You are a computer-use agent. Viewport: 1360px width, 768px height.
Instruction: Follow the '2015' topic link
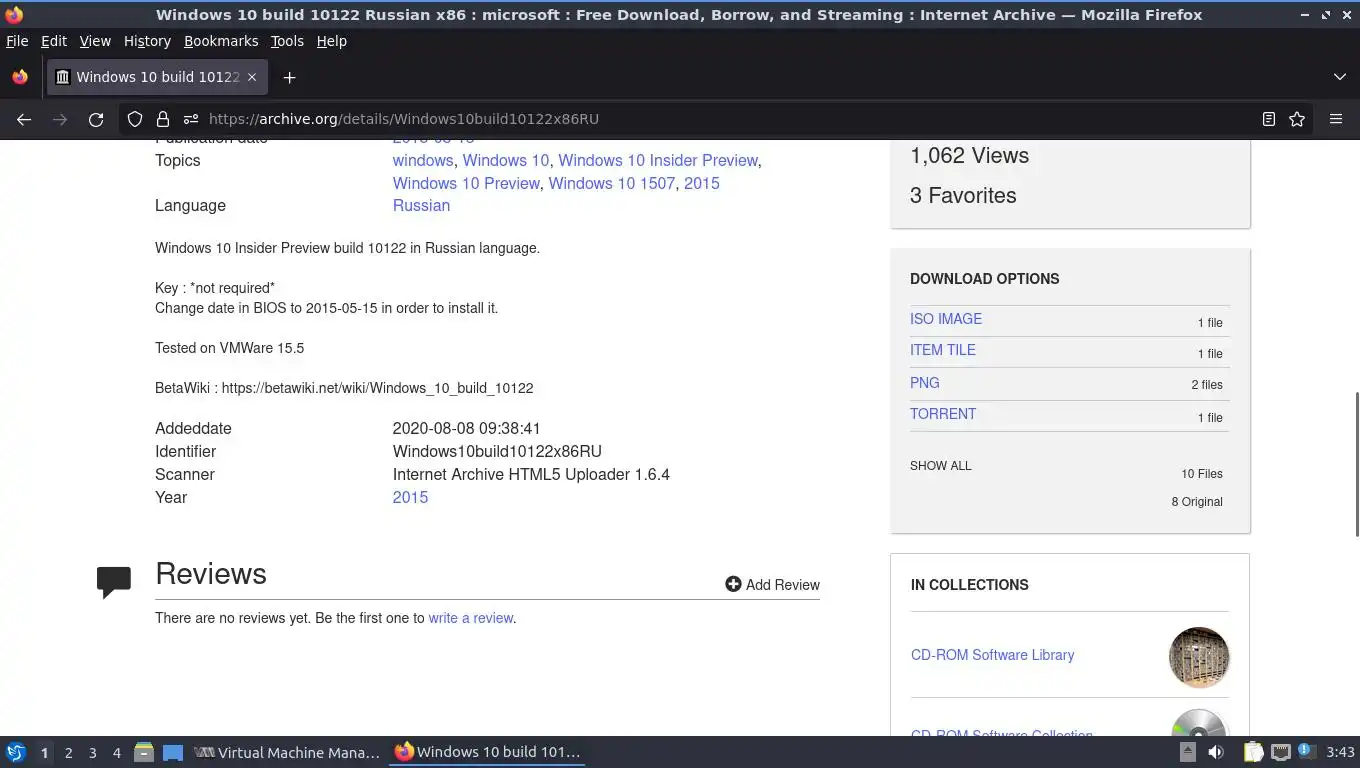pos(702,183)
